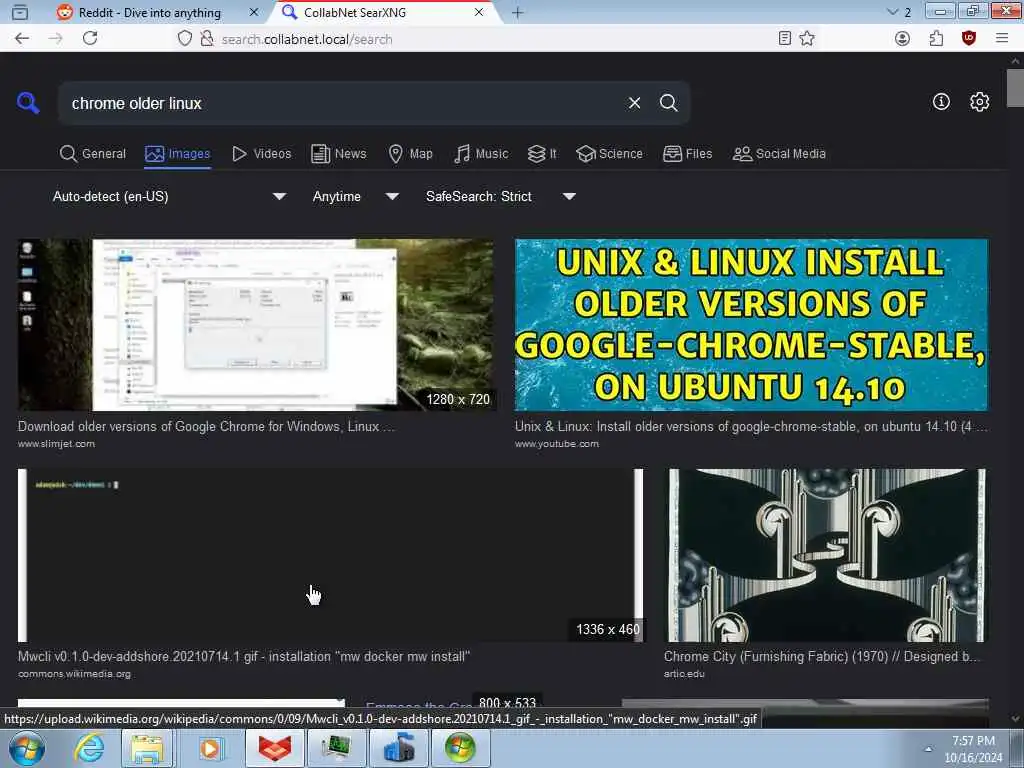Click the www.youtube.com source text
This screenshot has width=1024, height=768.
556,444
